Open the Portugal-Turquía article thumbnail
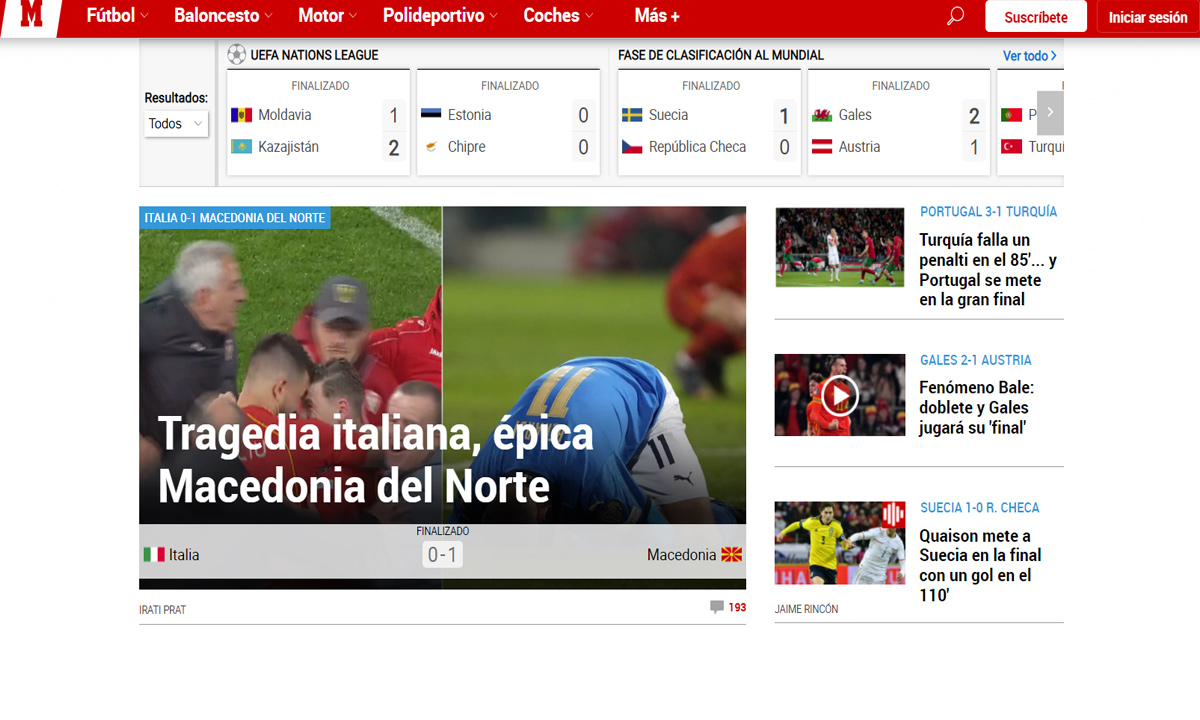Viewport: 1200px width, 720px height. tap(840, 247)
